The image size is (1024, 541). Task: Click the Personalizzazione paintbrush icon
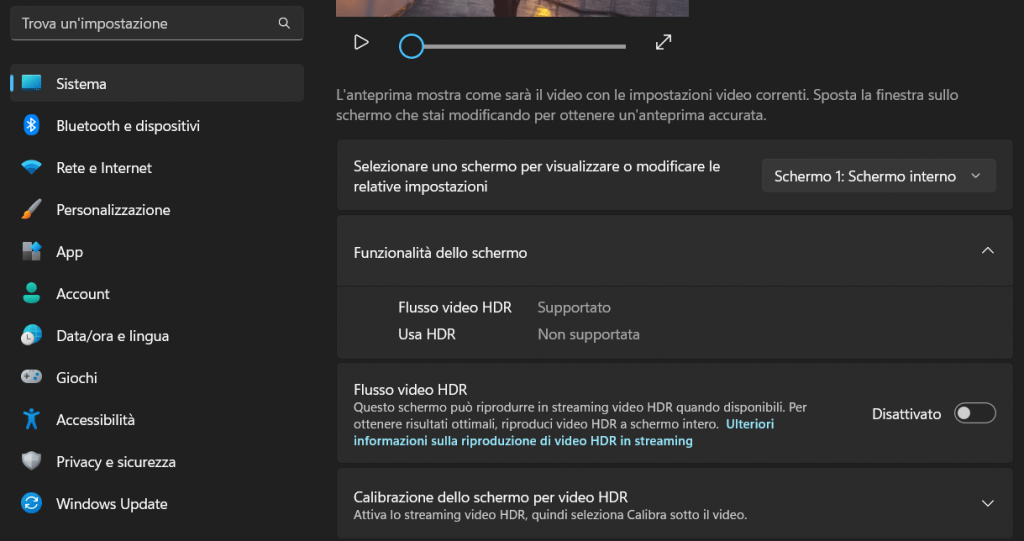[32, 210]
